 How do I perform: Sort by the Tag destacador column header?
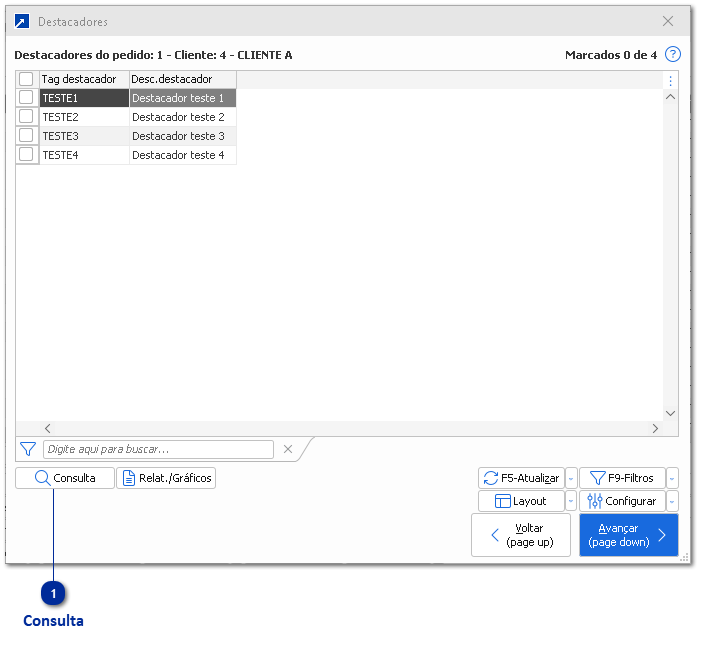pos(85,79)
